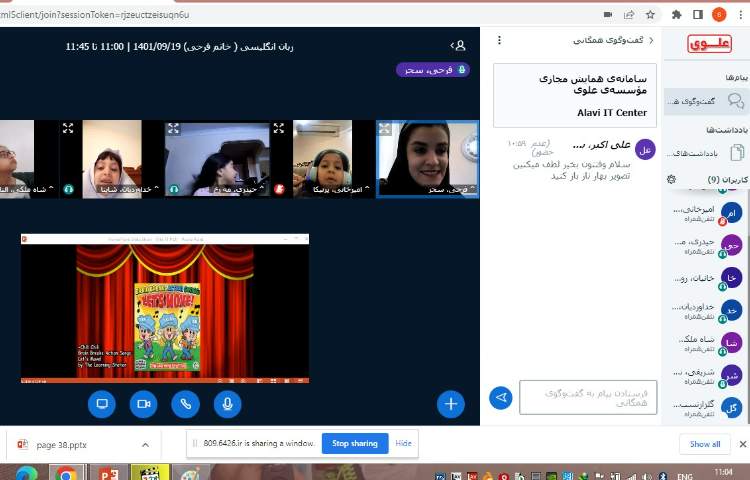Click the talking indicator فرجی، سحر

[x=432, y=70]
